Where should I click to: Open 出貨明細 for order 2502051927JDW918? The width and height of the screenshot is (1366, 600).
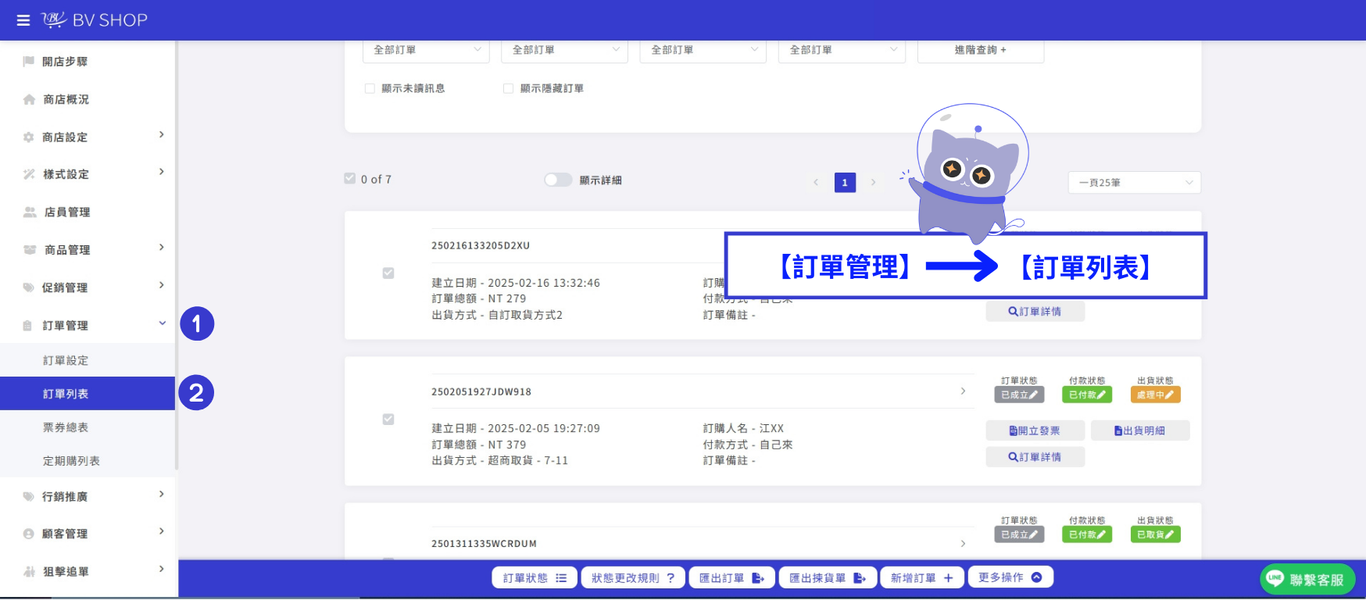click(x=1140, y=431)
